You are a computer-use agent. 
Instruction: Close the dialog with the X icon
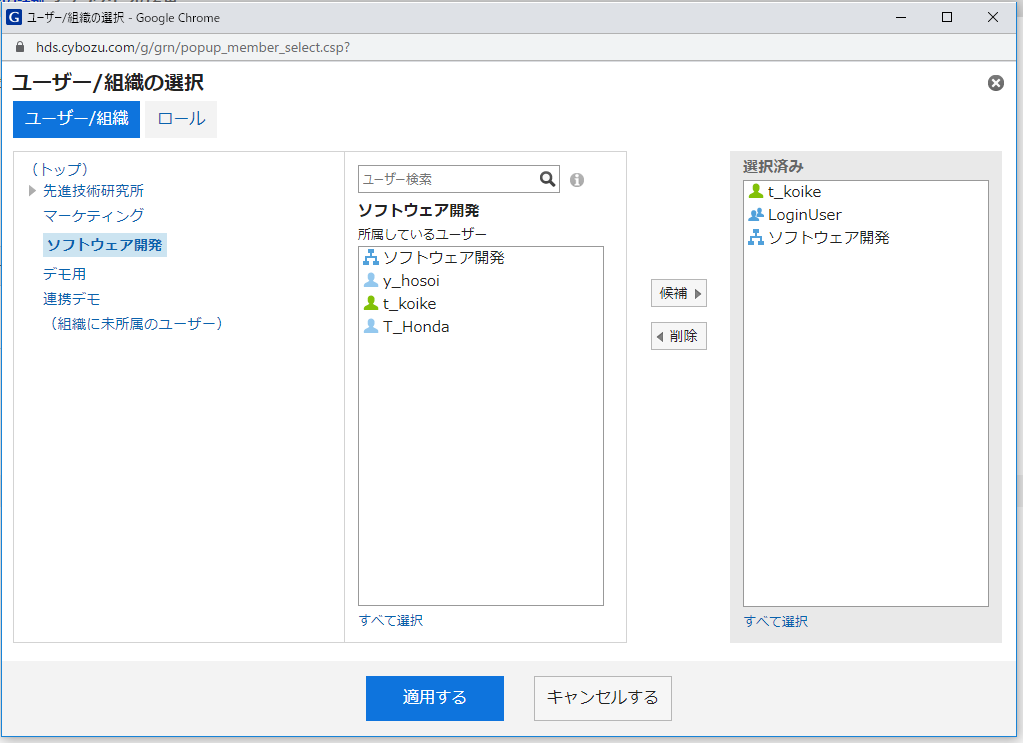995,83
